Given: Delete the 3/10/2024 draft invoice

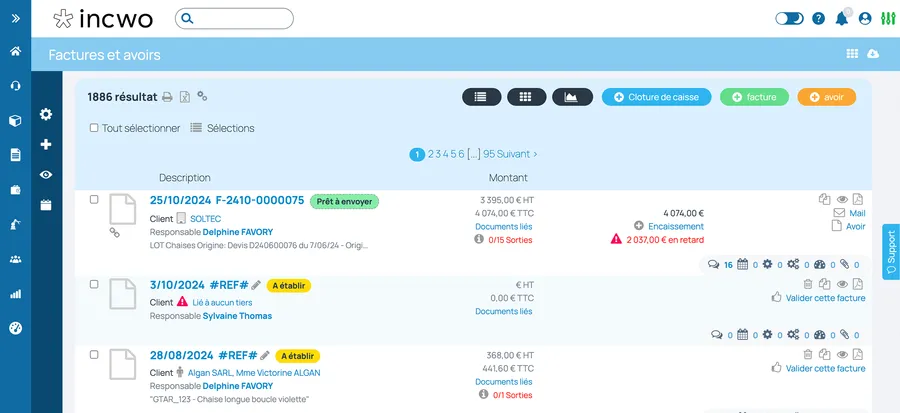Looking at the screenshot, I should 808,283.
